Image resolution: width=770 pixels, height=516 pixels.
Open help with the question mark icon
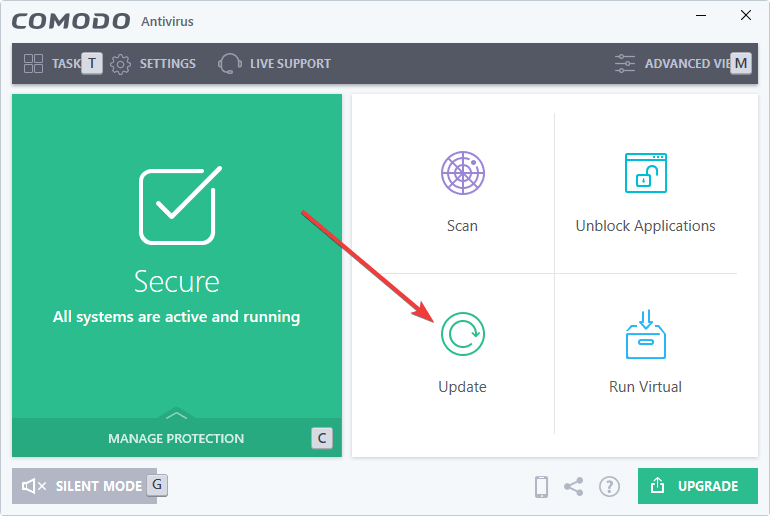[609, 487]
